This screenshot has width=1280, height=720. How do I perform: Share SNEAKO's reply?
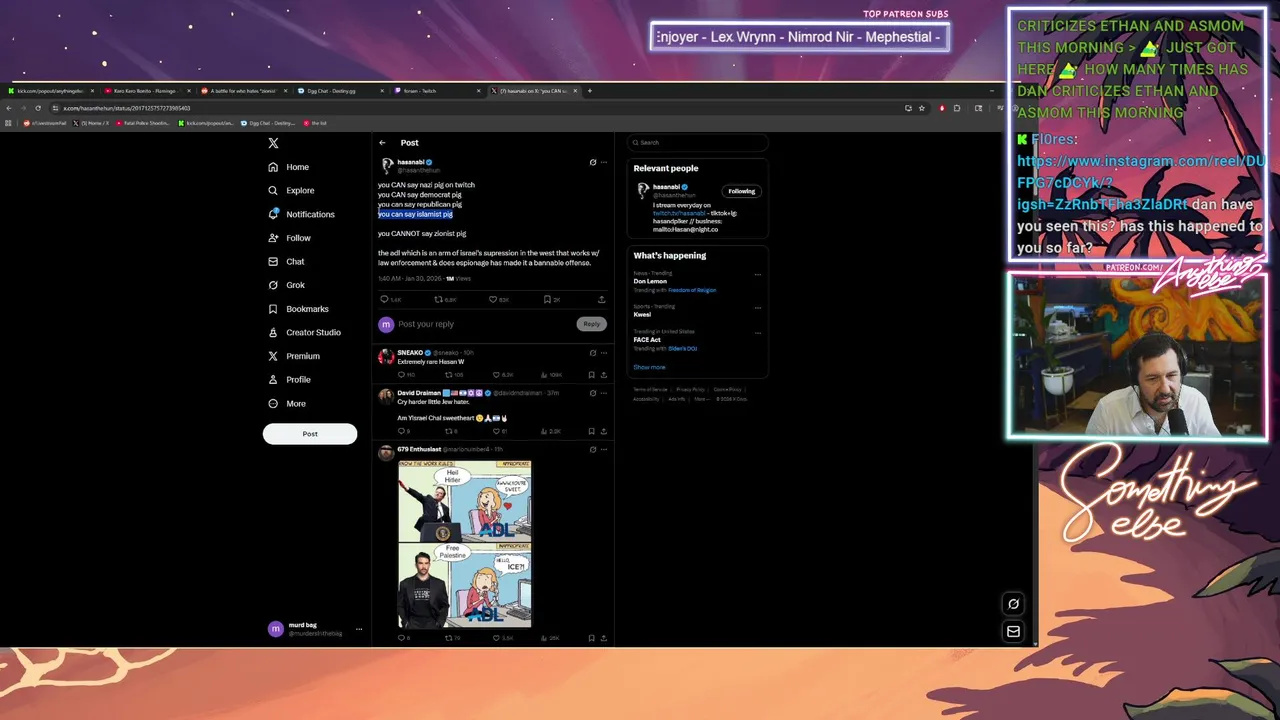point(603,375)
